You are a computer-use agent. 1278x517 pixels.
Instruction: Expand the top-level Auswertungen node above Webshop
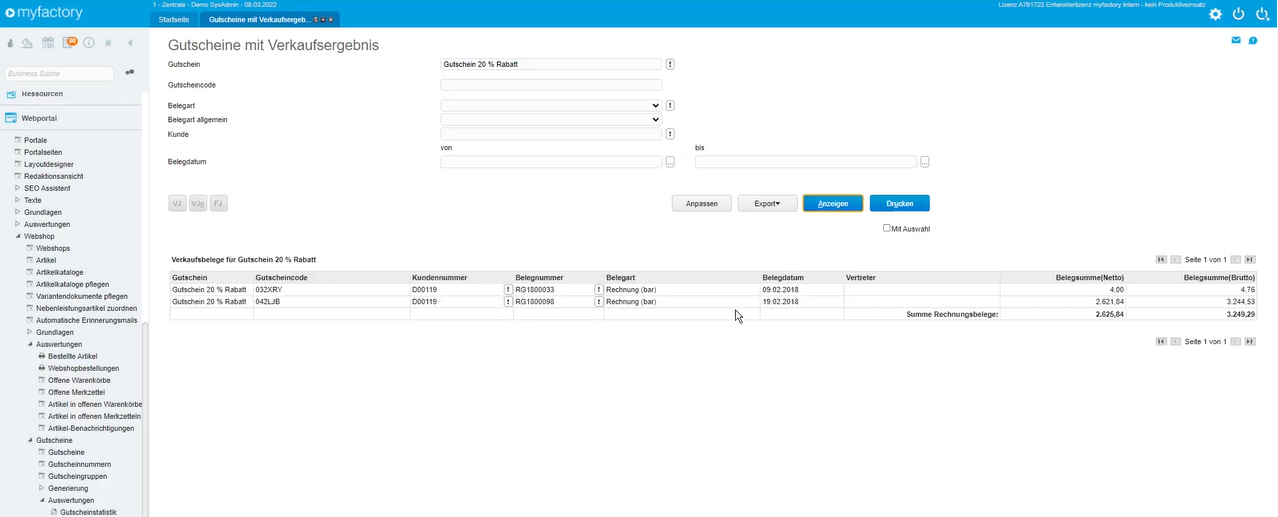(x=17, y=224)
